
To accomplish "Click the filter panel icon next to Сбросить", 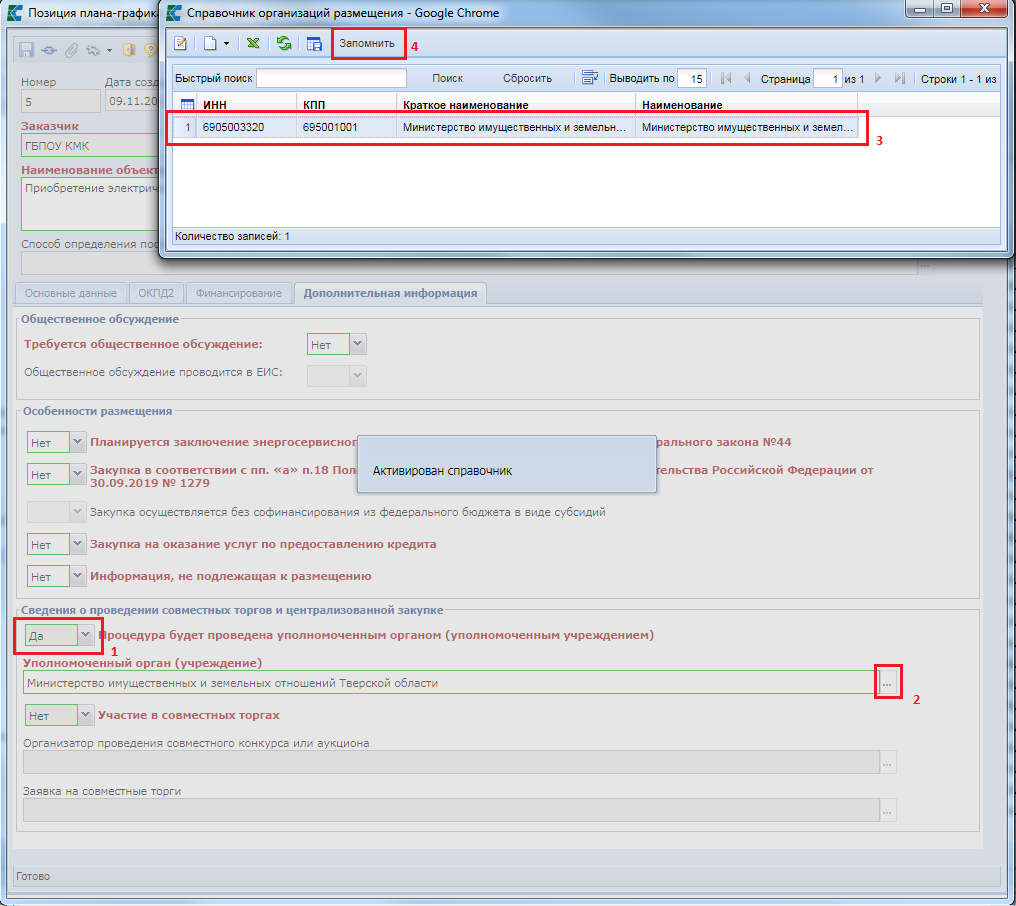I will (589, 78).
